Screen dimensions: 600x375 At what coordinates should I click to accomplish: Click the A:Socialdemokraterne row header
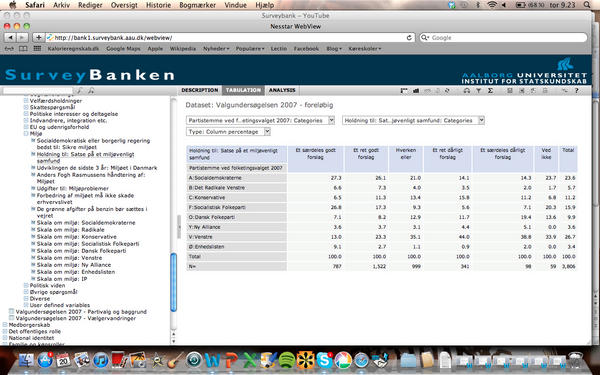click(x=236, y=178)
